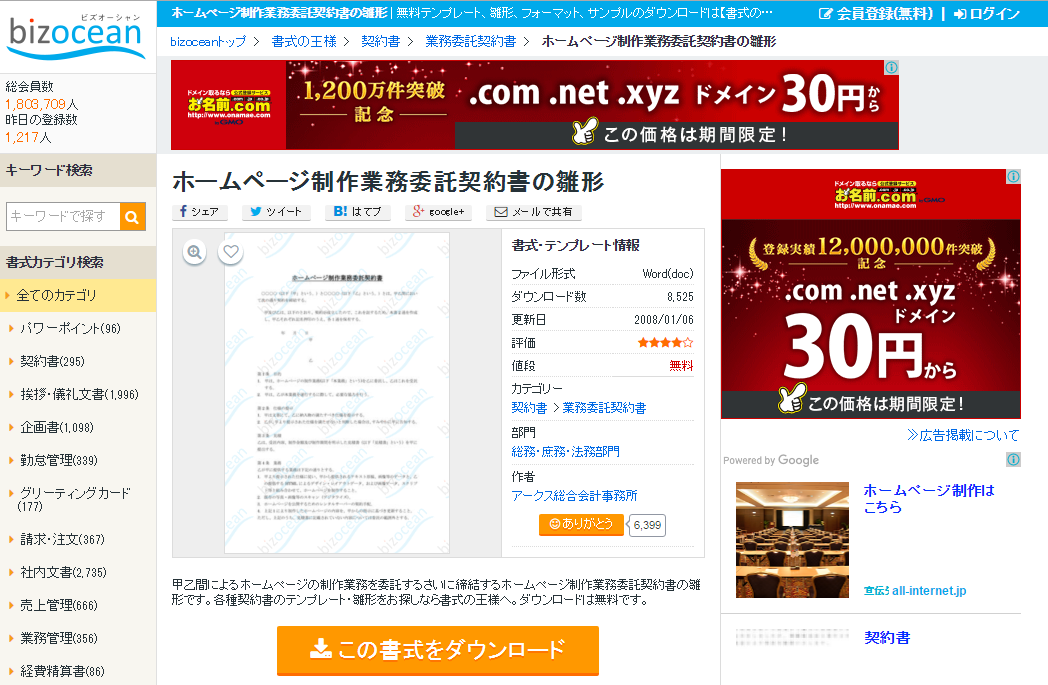Open 広告掲載について link
The image size is (1048, 685).
963,435
